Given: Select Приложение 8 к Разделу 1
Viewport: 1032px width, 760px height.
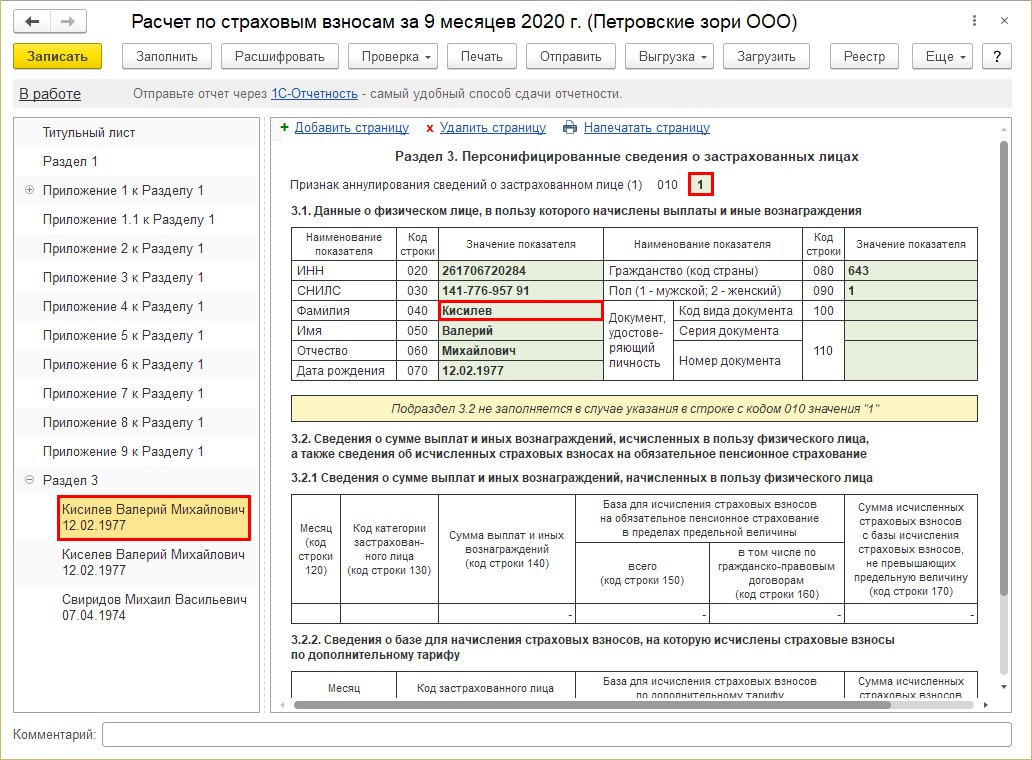Looking at the screenshot, I should pyautogui.click(x=123, y=422).
